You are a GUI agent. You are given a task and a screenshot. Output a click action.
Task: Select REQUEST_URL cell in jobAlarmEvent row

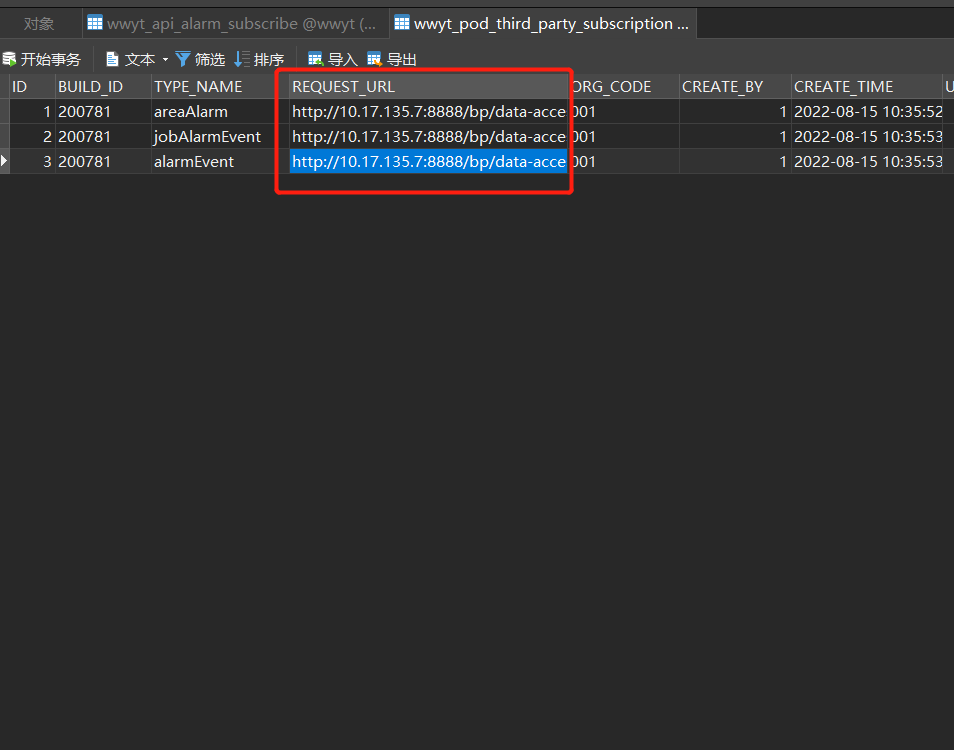(x=429, y=136)
